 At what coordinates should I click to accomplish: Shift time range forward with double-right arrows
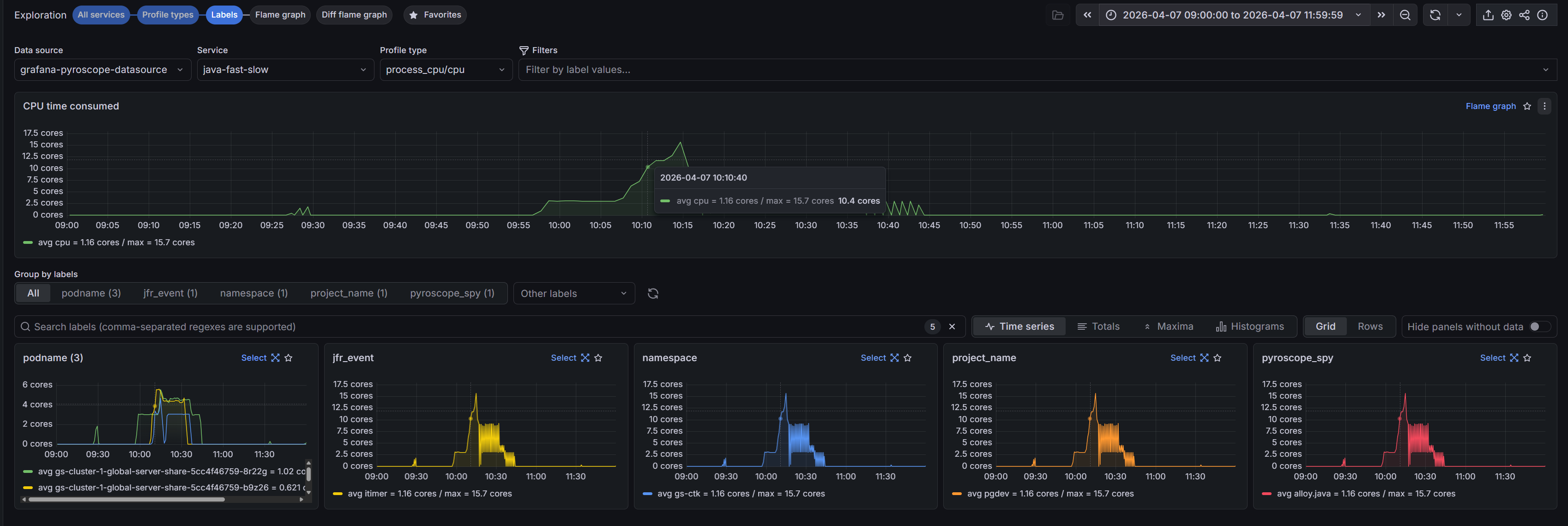coord(1381,15)
